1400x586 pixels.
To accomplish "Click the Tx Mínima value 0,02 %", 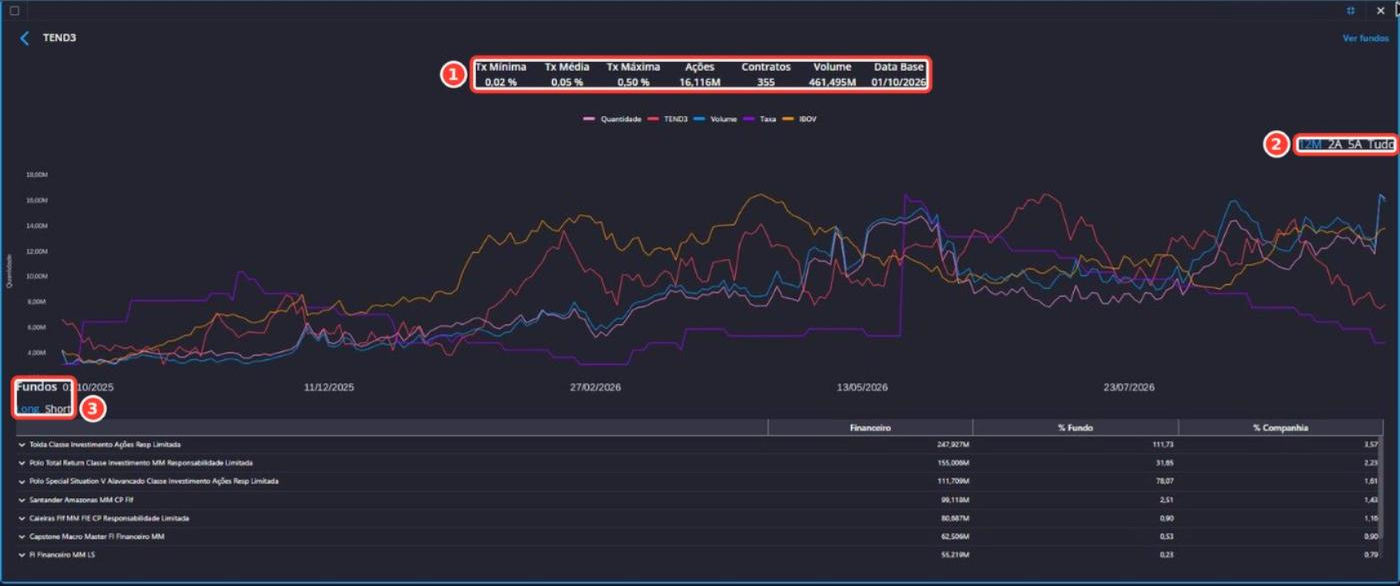I will 501,82.
